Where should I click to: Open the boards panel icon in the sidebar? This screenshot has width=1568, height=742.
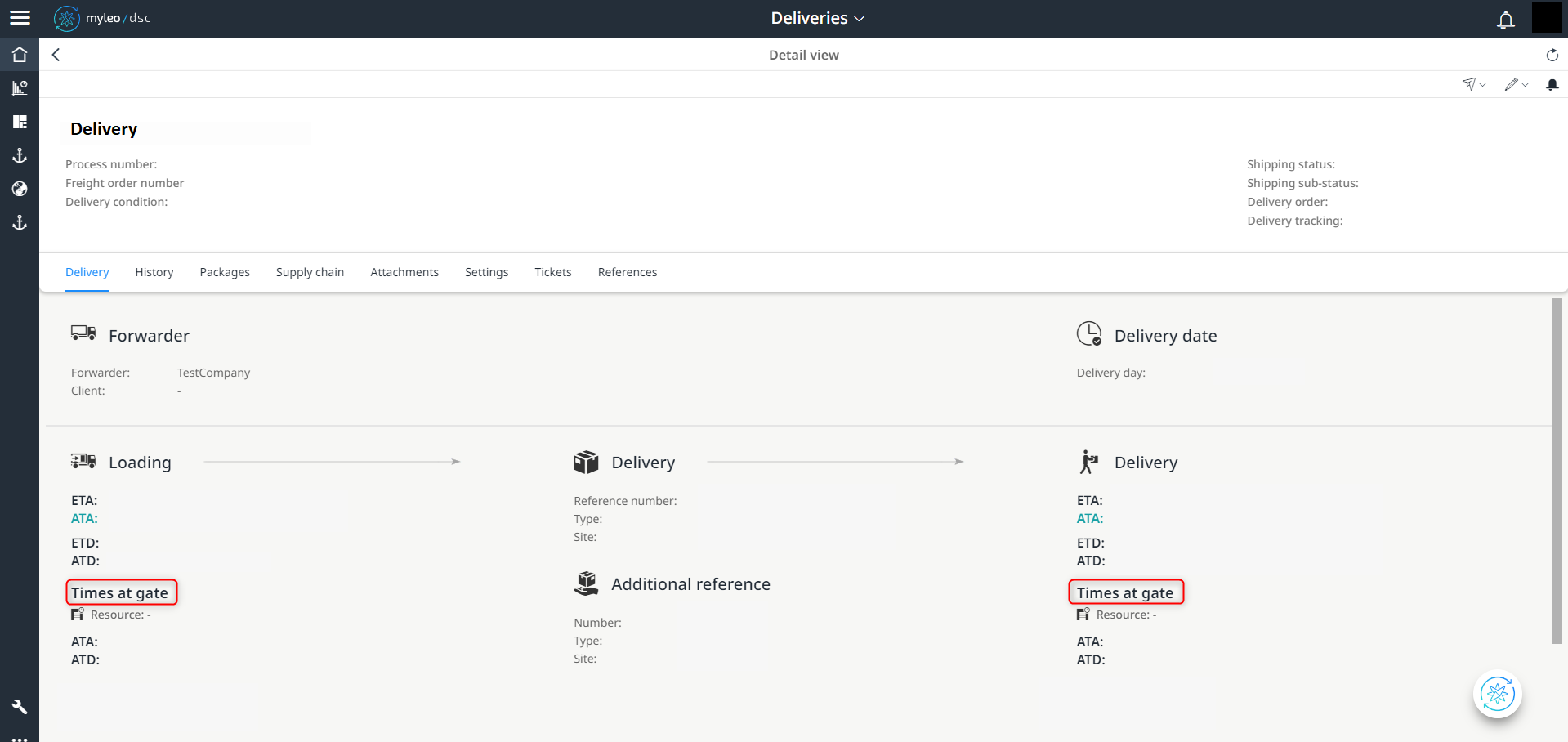(20, 121)
